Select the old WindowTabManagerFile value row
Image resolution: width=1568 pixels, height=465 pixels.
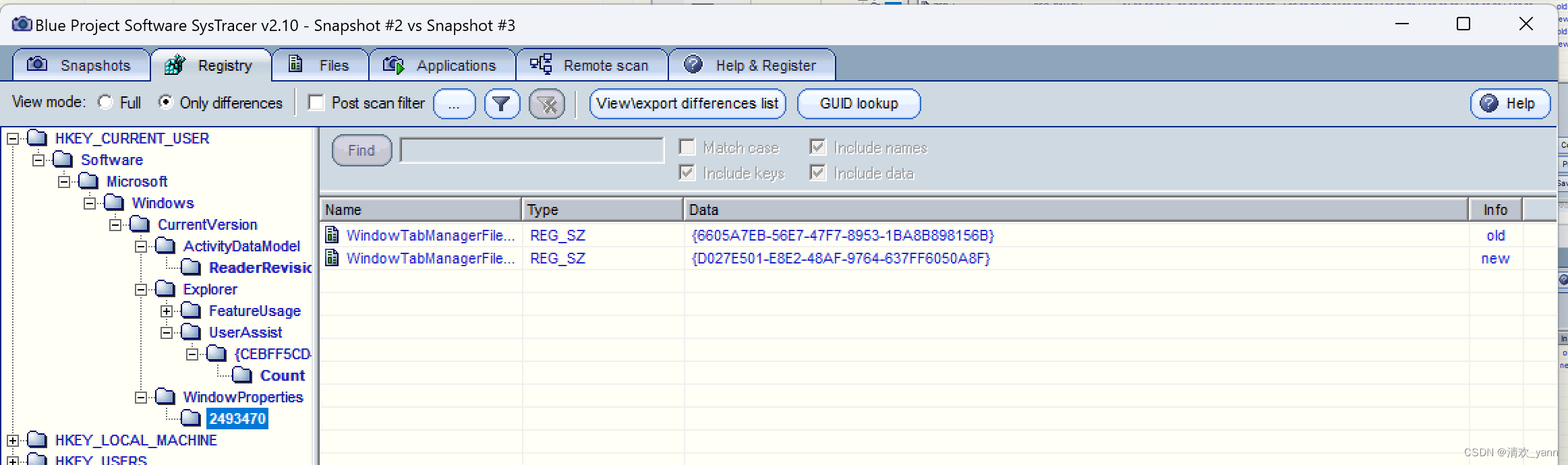pyautogui.click(x=921, y=235)
